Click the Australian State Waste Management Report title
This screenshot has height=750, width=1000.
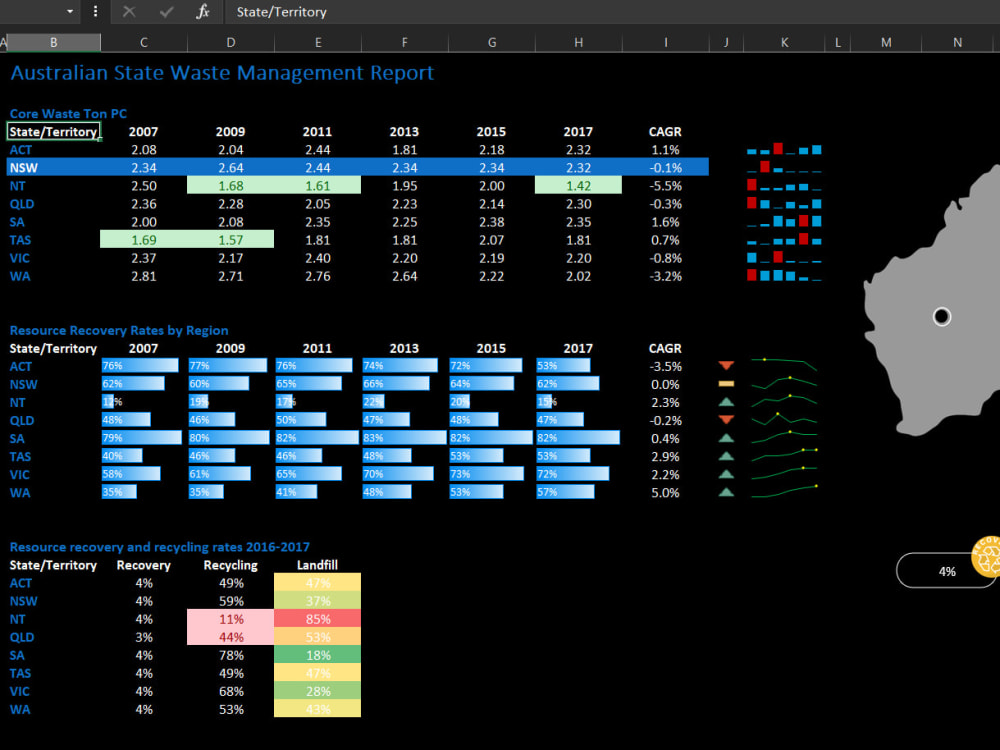(222, 73)
